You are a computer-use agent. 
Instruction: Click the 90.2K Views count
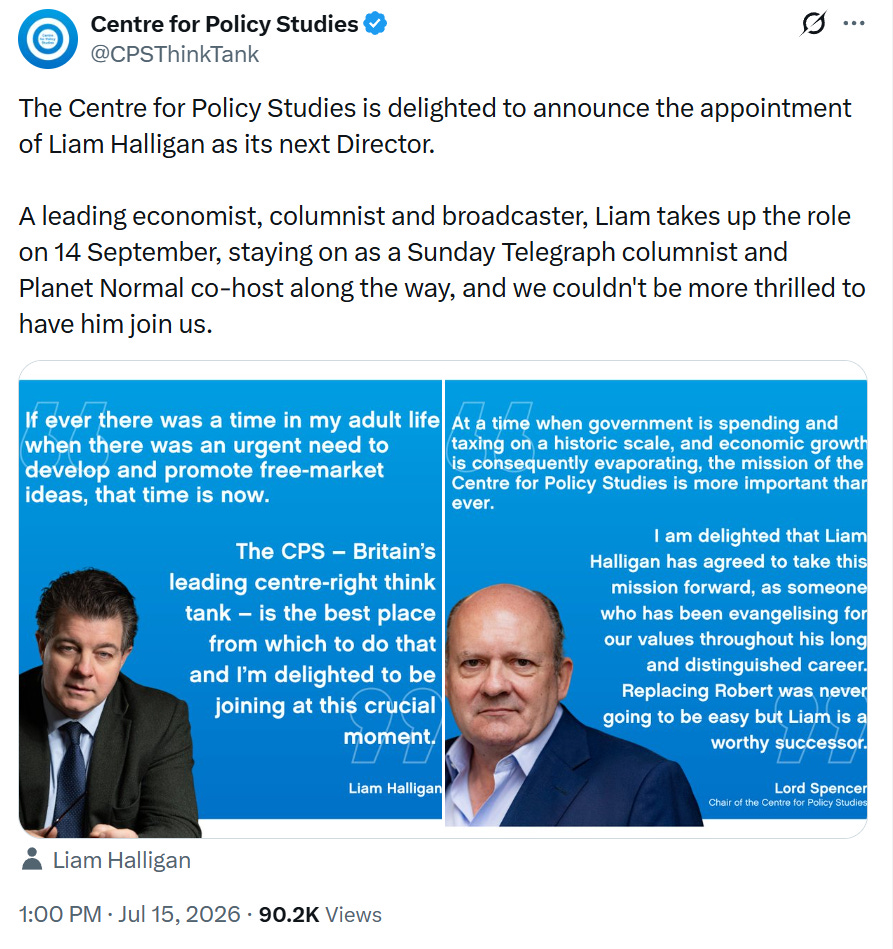(x=320, y=914)
